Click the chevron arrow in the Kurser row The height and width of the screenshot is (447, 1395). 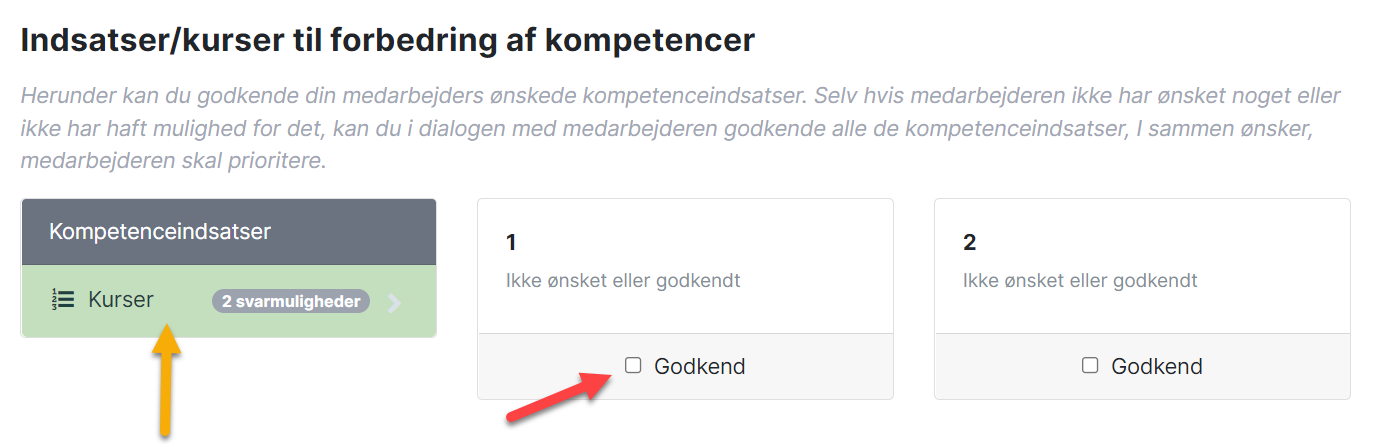[x=394, y=302]
